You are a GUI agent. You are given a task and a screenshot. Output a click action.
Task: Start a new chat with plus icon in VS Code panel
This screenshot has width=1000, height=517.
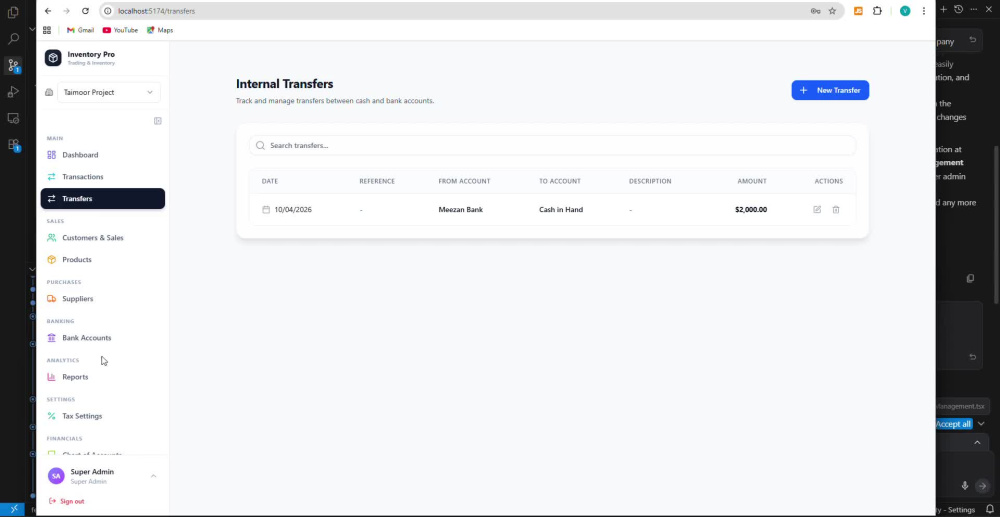[944, 9]
